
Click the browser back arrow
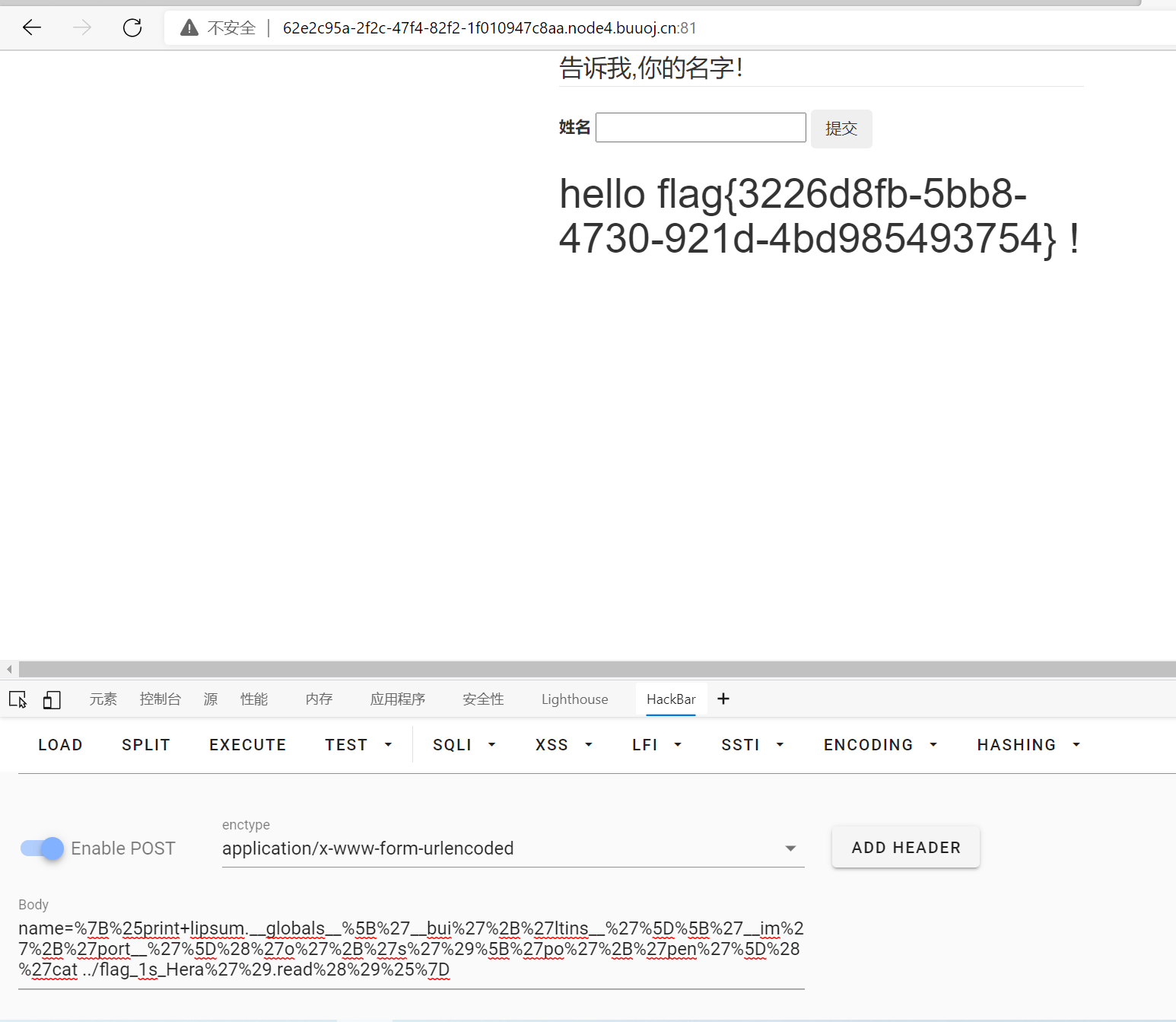pos(32,28)
